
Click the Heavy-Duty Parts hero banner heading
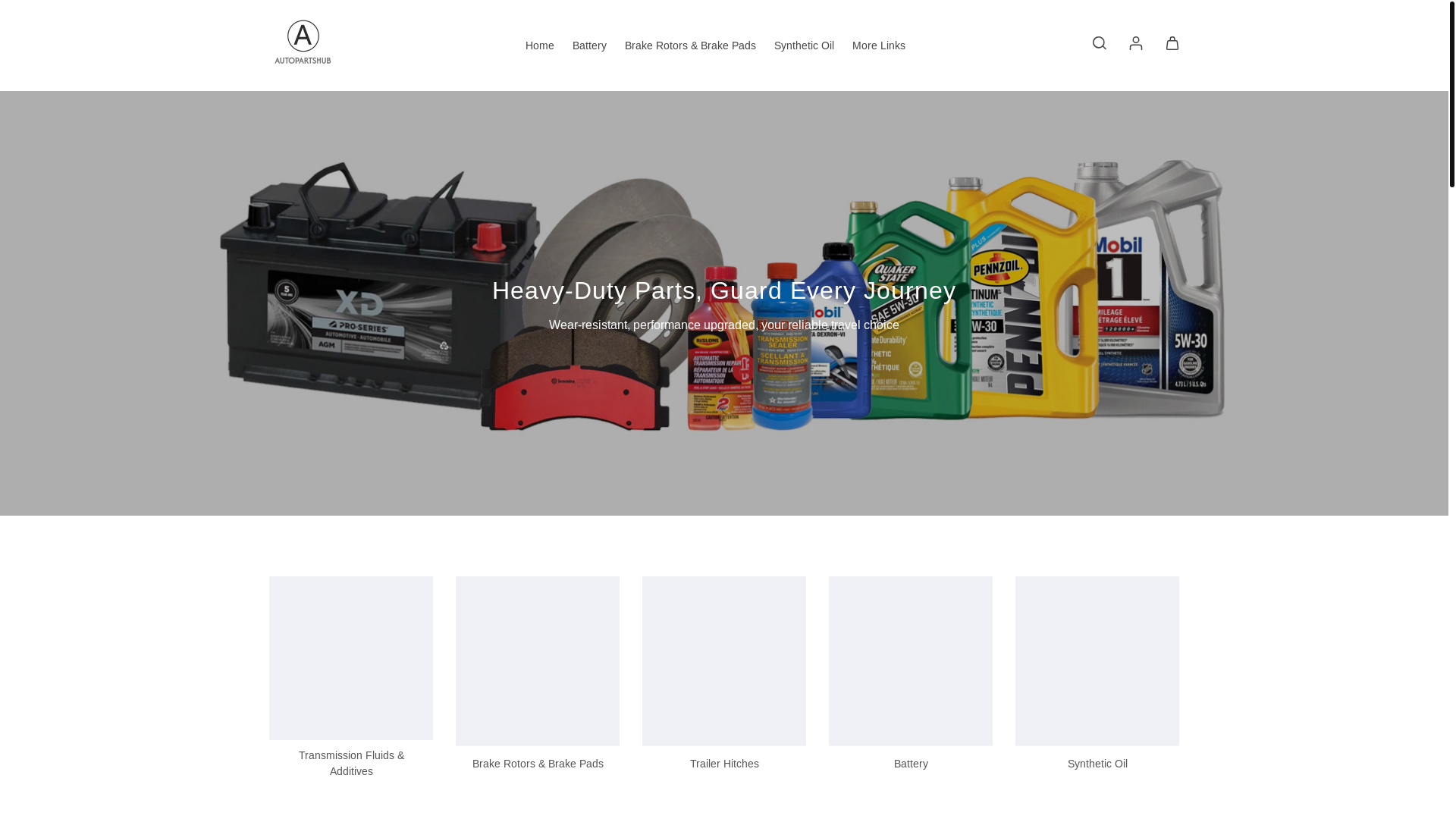[724, 290]
